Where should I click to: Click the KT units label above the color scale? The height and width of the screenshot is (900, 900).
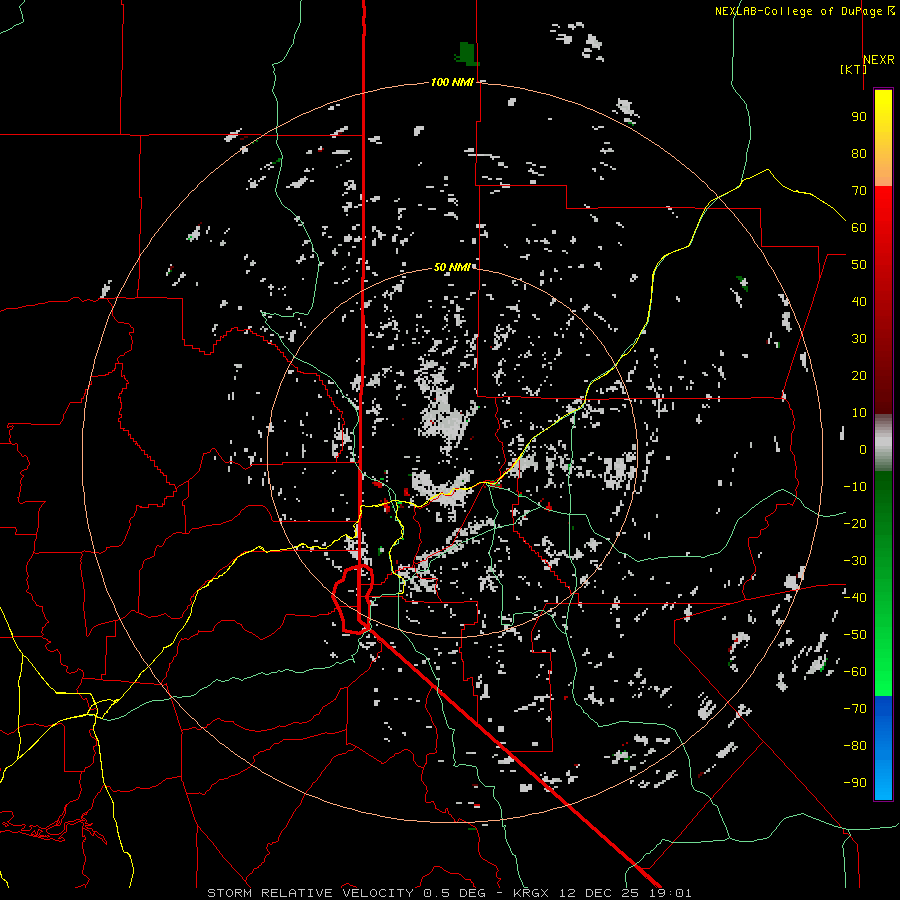(853, 69)
